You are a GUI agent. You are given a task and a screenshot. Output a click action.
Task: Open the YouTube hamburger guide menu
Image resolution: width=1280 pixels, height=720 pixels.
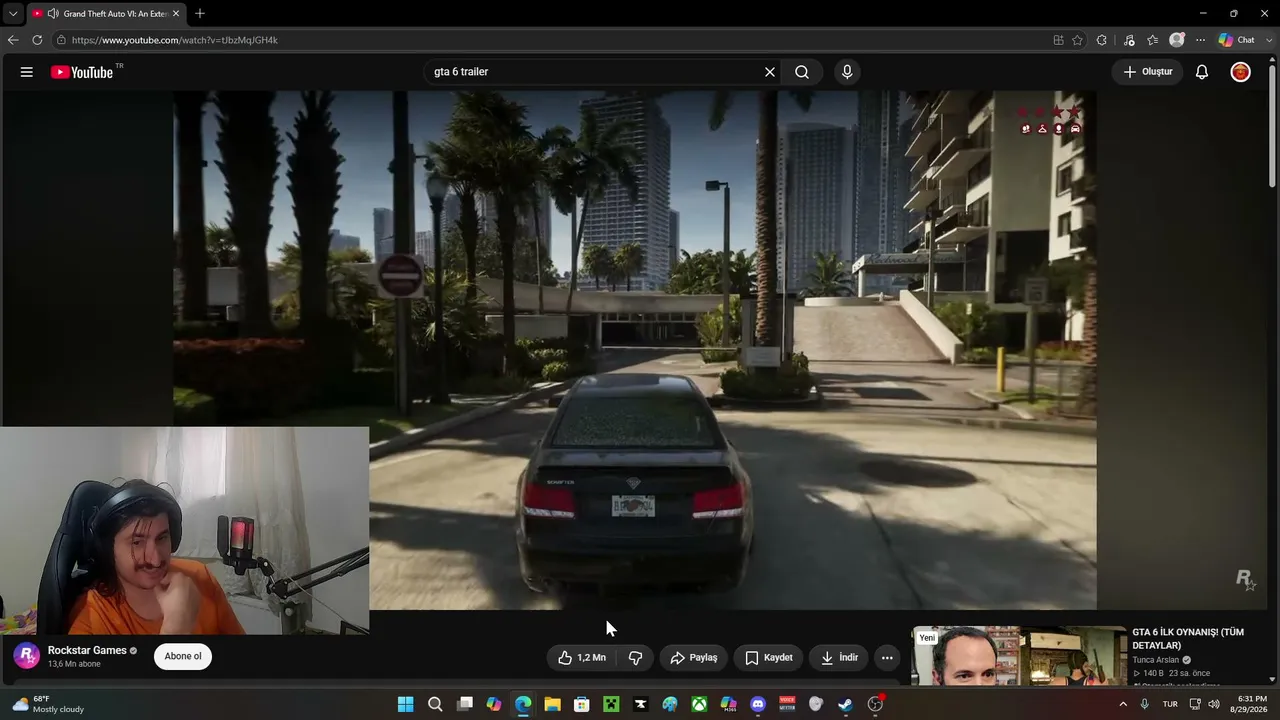[27, 72]
